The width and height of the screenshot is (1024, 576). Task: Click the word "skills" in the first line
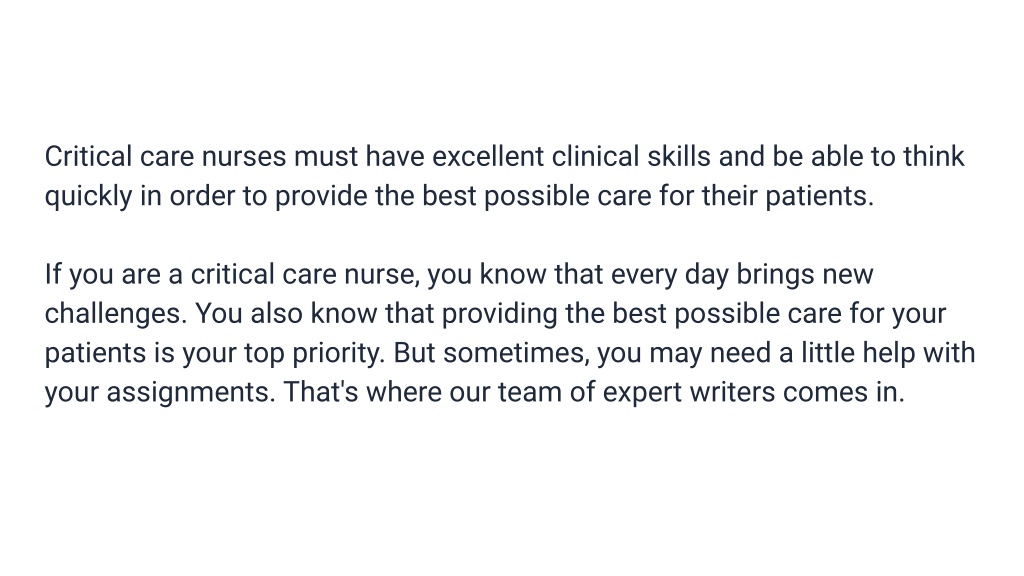(679, 157)
